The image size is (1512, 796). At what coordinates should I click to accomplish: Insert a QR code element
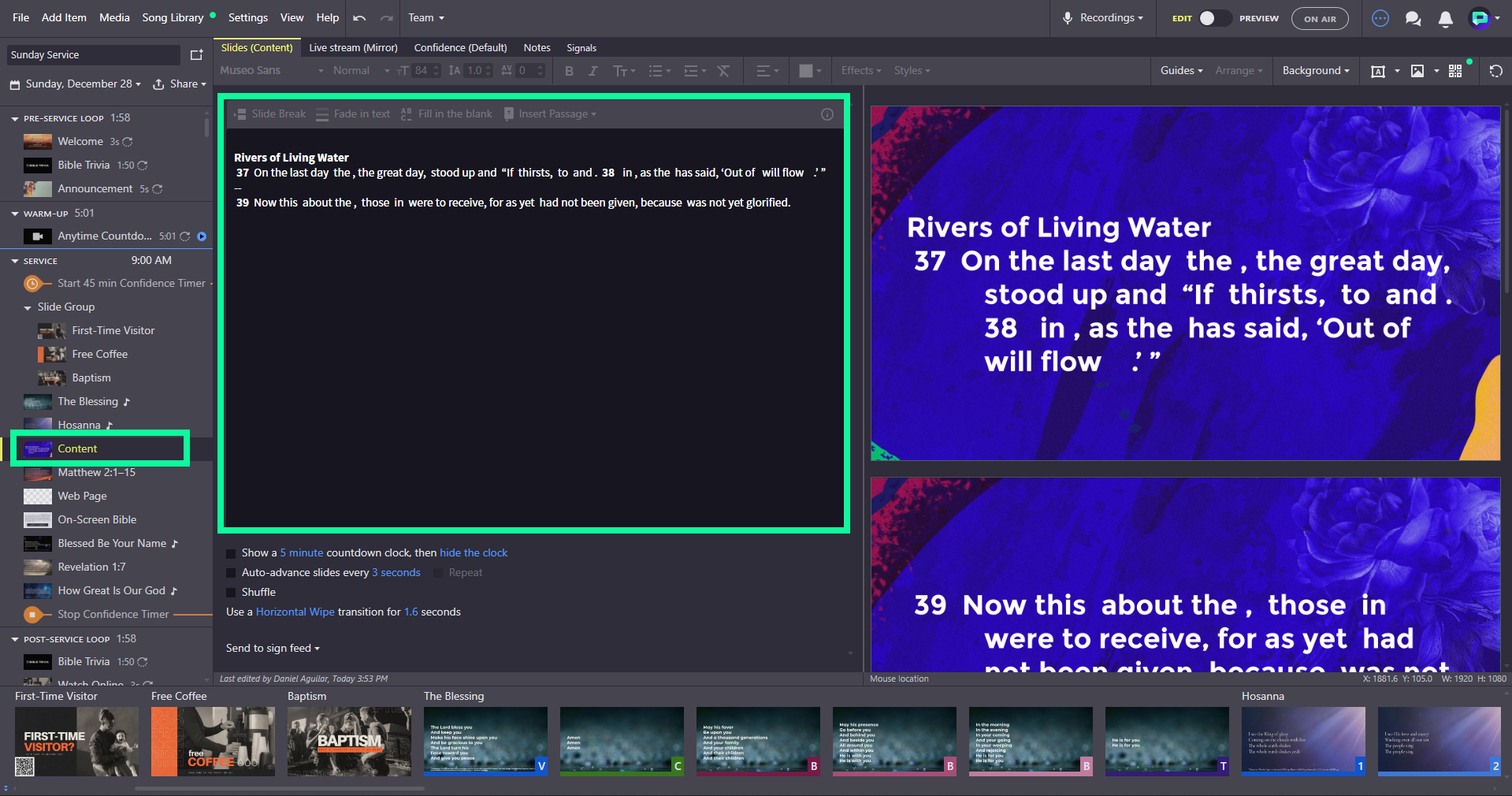pos(1455,71)
